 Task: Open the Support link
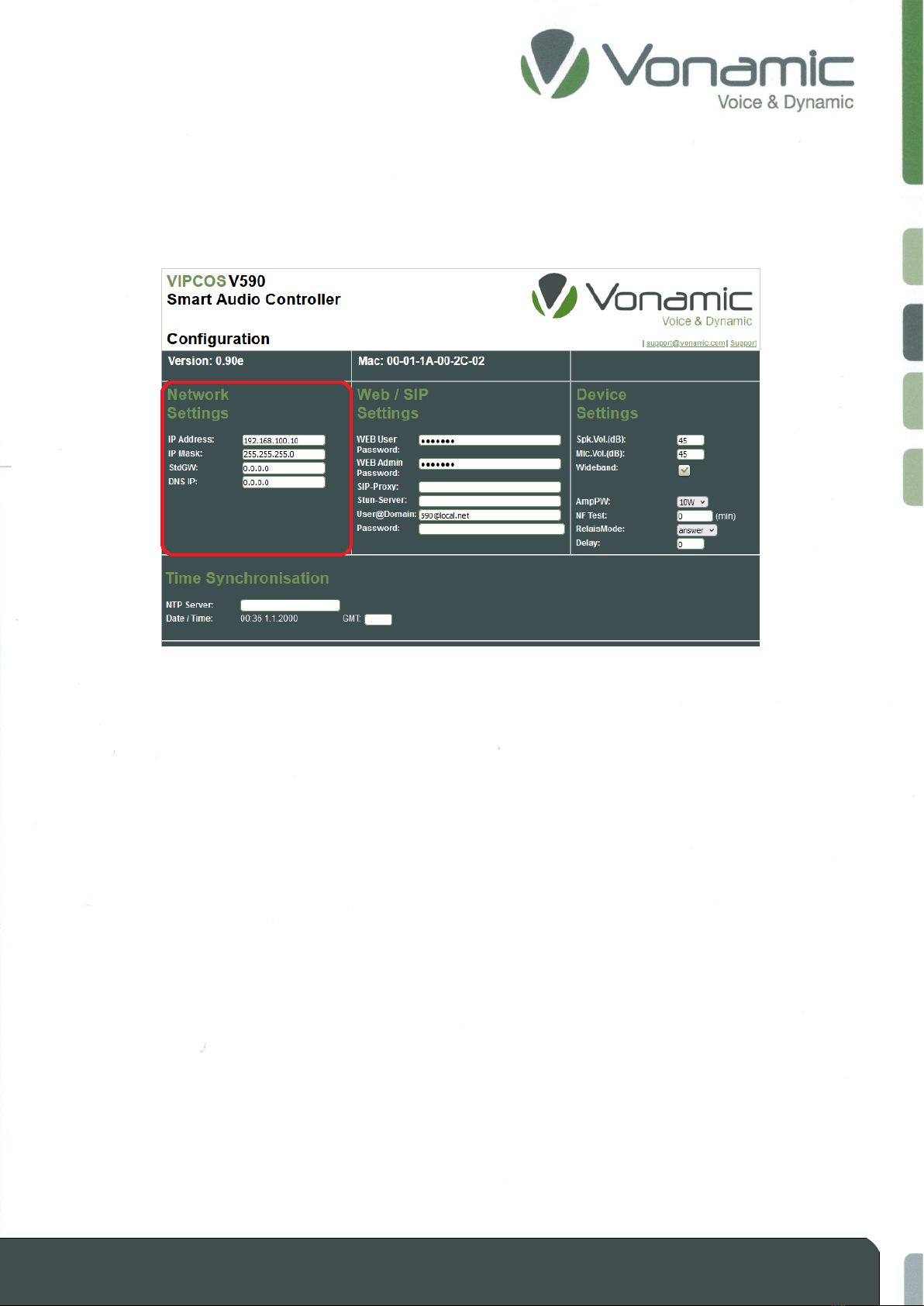tap(743, 343)
